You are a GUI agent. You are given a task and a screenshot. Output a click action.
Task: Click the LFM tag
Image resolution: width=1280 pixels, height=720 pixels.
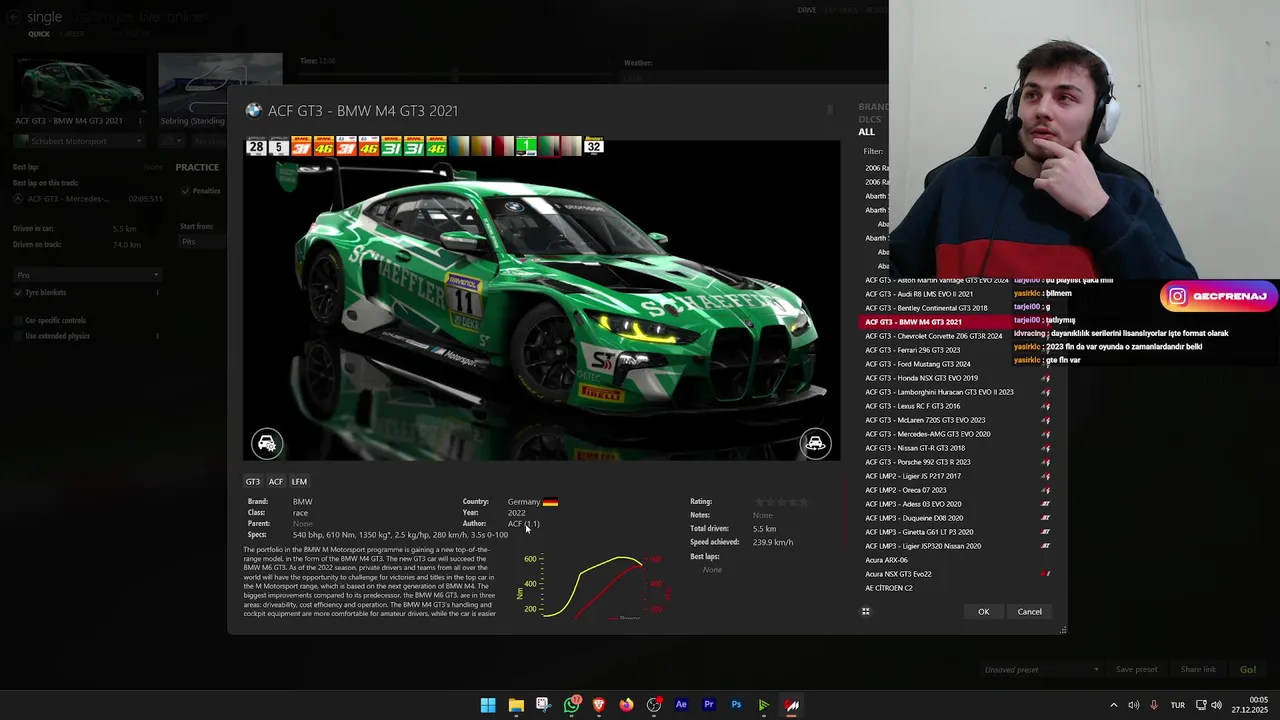pos(299,482)
